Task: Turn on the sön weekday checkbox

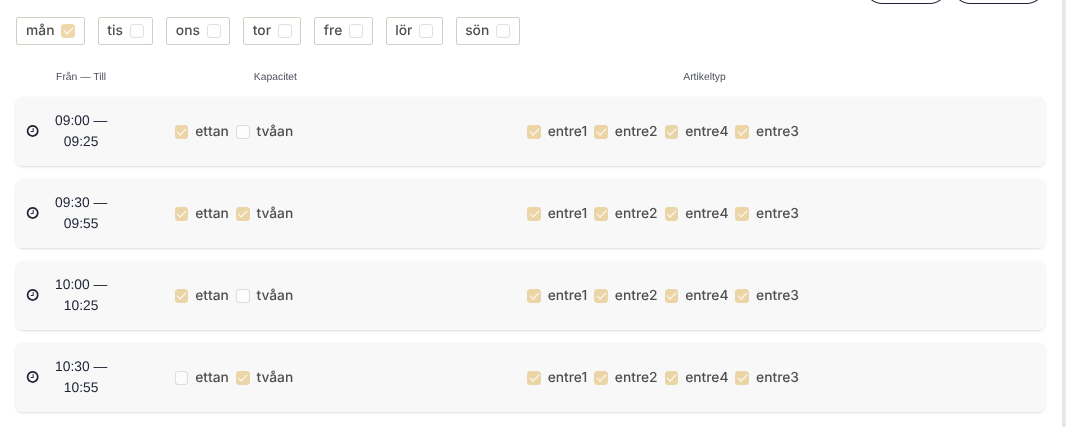Action: (x=503, y=31)
